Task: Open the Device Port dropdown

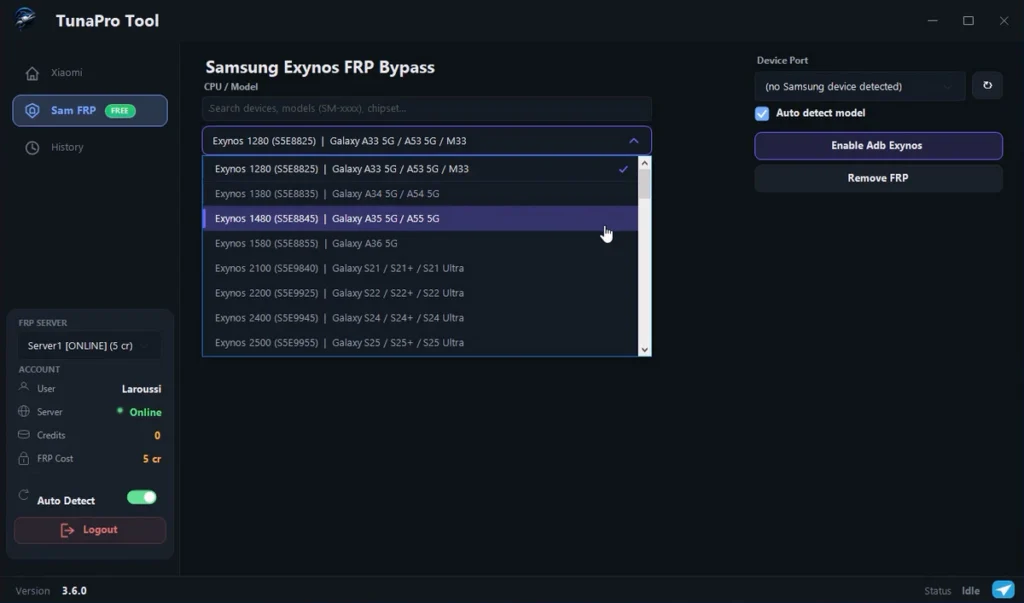Action: coord(859,86)
